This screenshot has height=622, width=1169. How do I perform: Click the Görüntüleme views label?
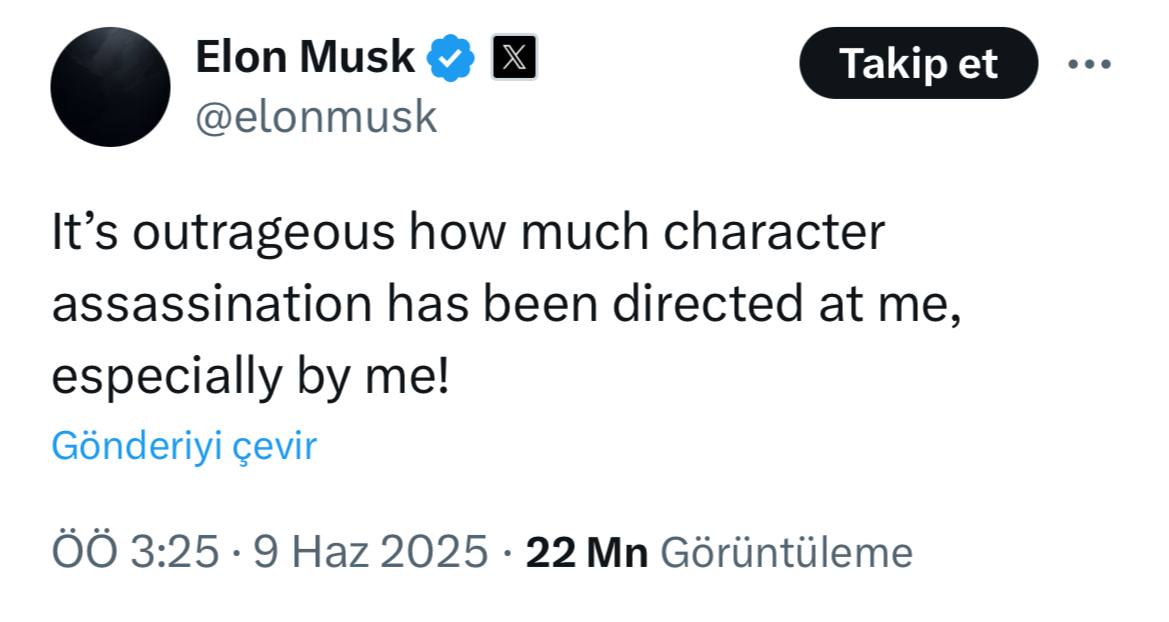787,553
